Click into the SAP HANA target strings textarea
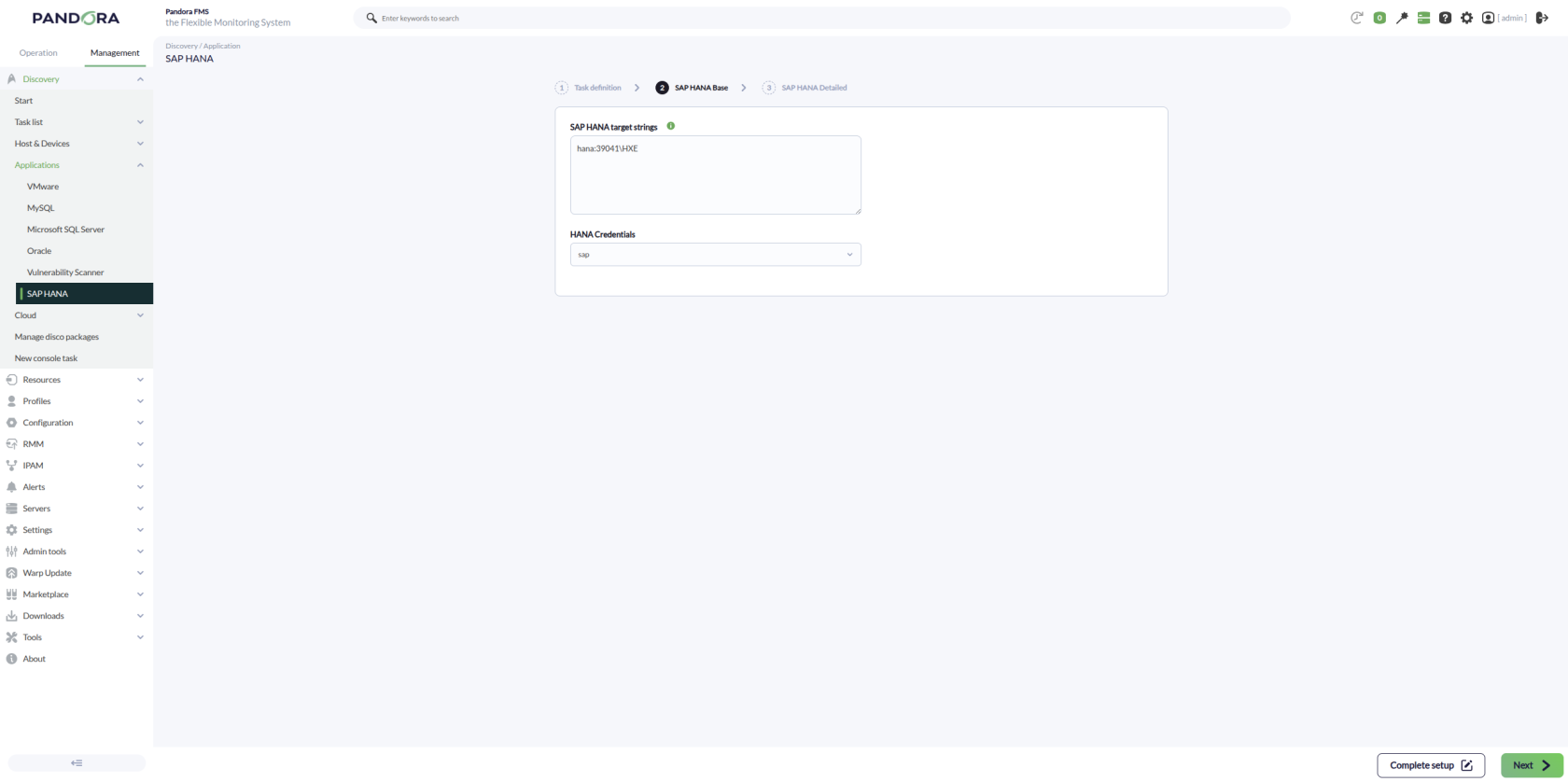The image size is (1568, 782). [715, 175]
